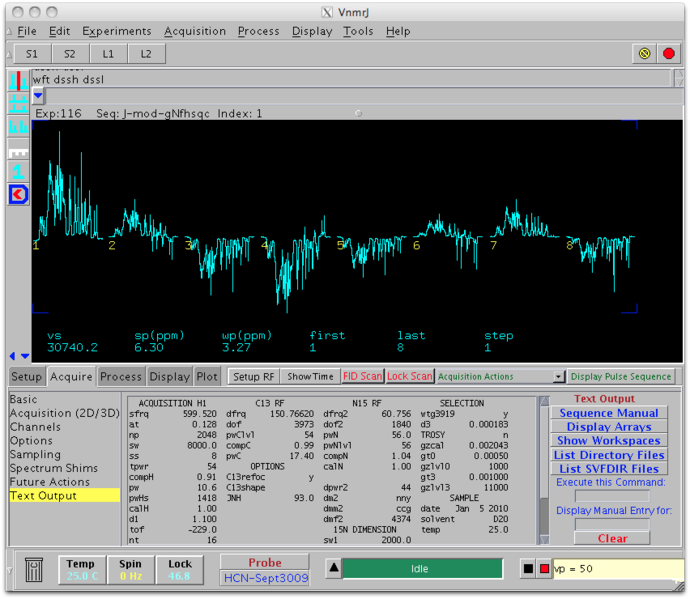Expand the status message triangle next to Idle
Image resolution: width=690 pixels, height=599 pixels.
(334, 569)
